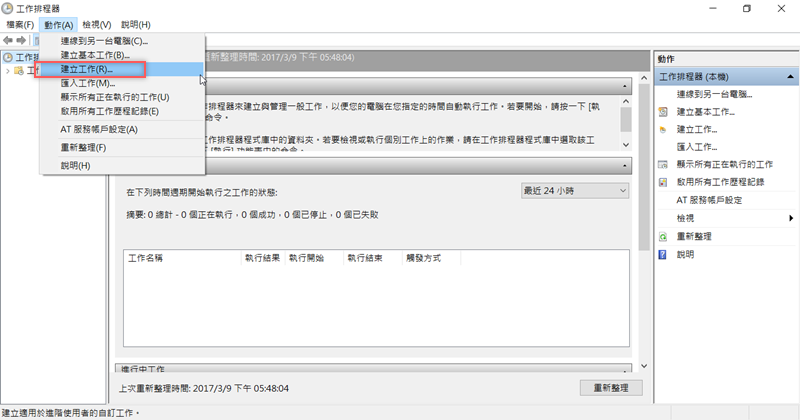Click the 動作 header of the Actions pane
This screenshot has width=800, height=420.
pos(666,59)
